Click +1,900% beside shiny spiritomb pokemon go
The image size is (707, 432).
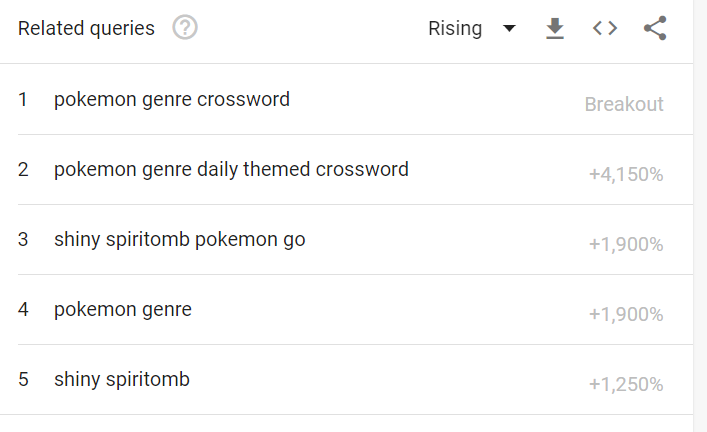pyautogui.click(x=626, y=244)
